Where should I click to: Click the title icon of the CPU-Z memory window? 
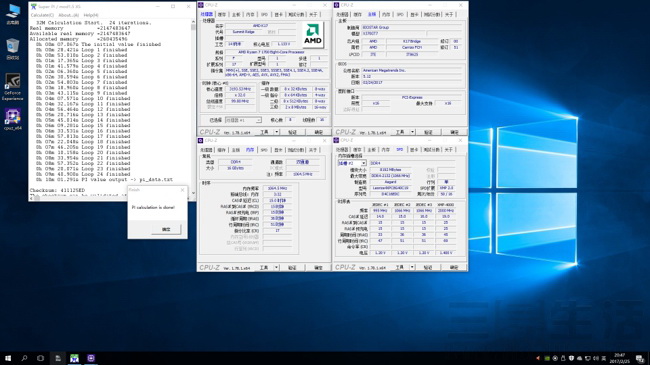click(x=201, y=141)
